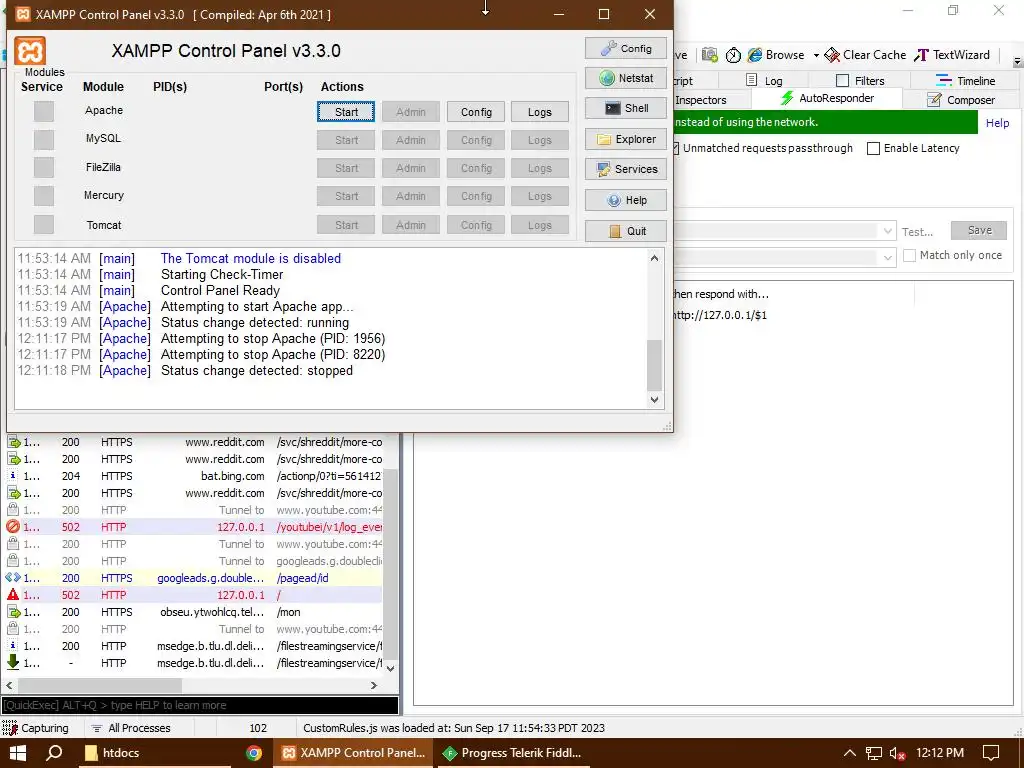Screen dimensions: 1024x768
Task: Open the notification center in the taskbar
Action: [x=991, y=753]
